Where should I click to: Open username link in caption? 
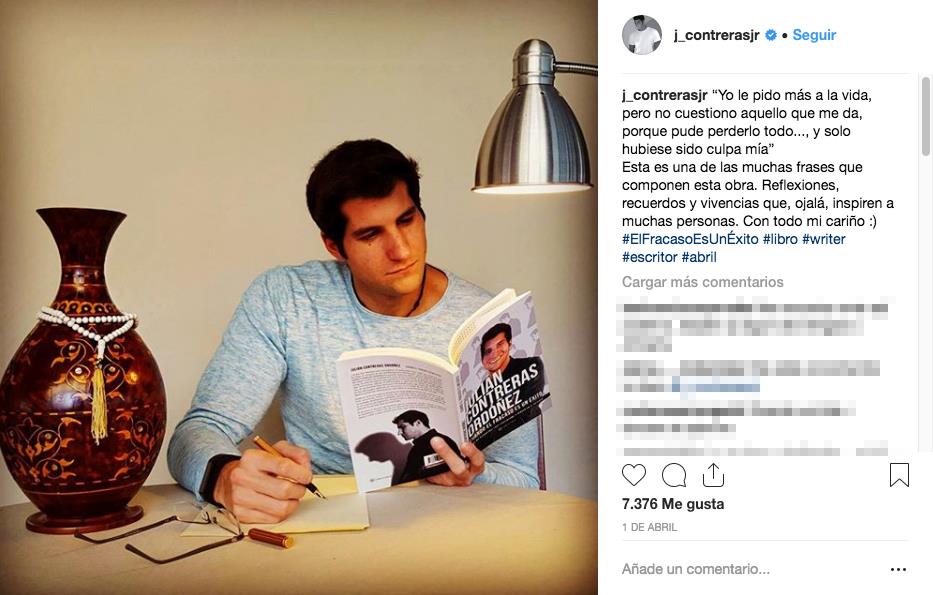665,95
